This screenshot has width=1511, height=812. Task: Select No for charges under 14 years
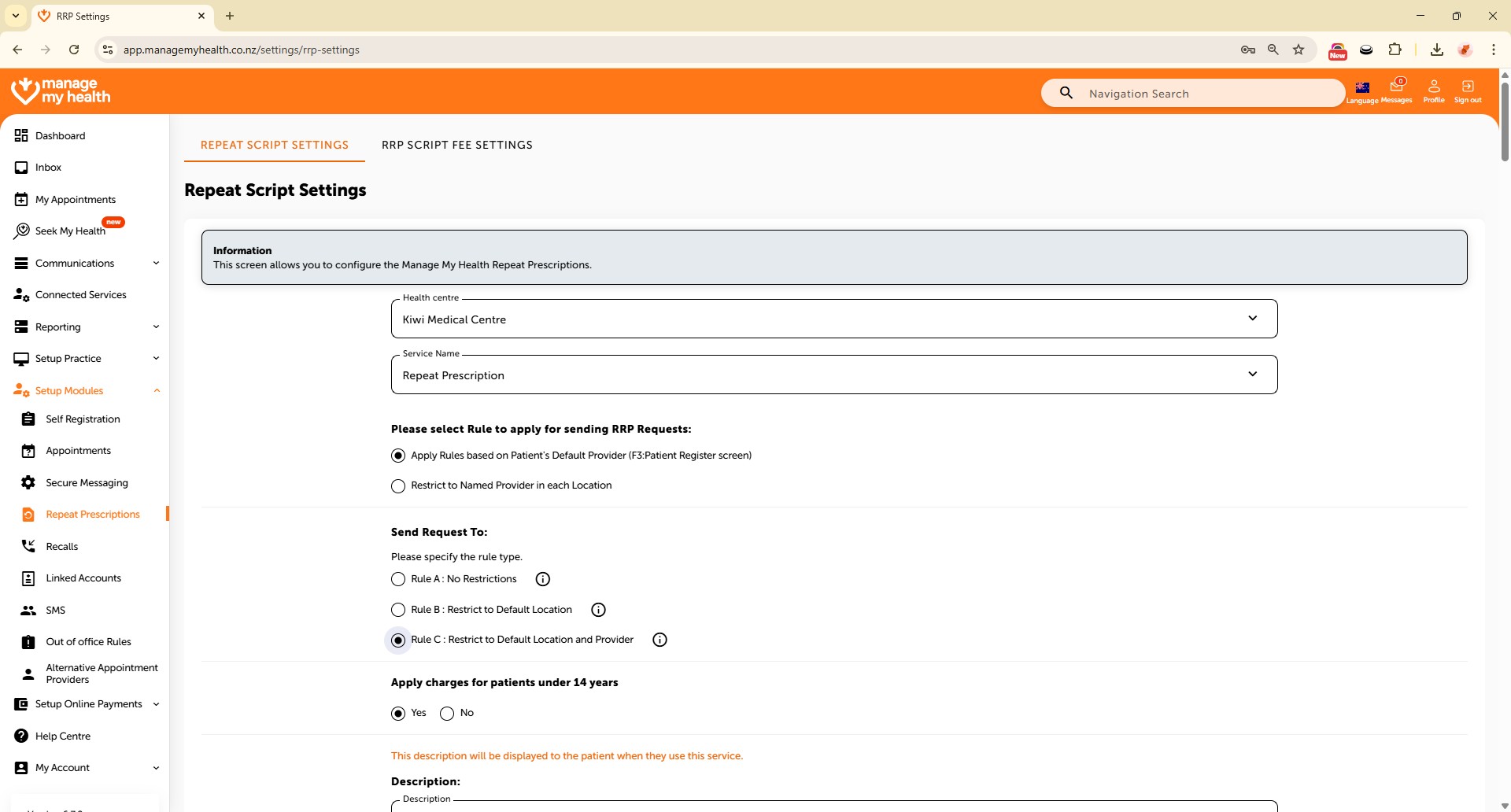[x=447, y=714]
